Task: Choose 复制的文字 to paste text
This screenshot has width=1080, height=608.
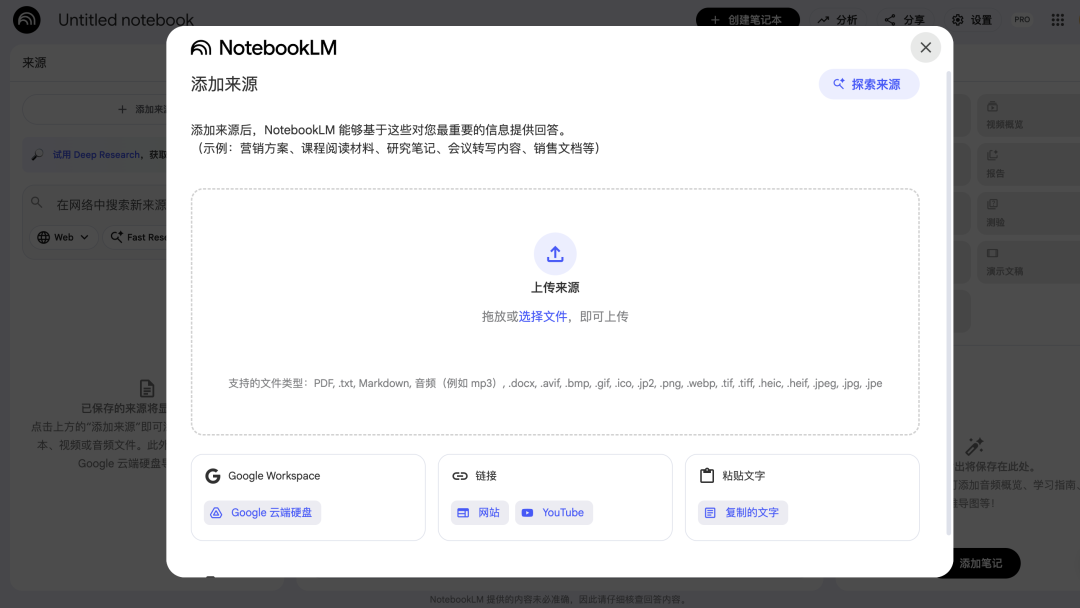Action: [742, 512]
